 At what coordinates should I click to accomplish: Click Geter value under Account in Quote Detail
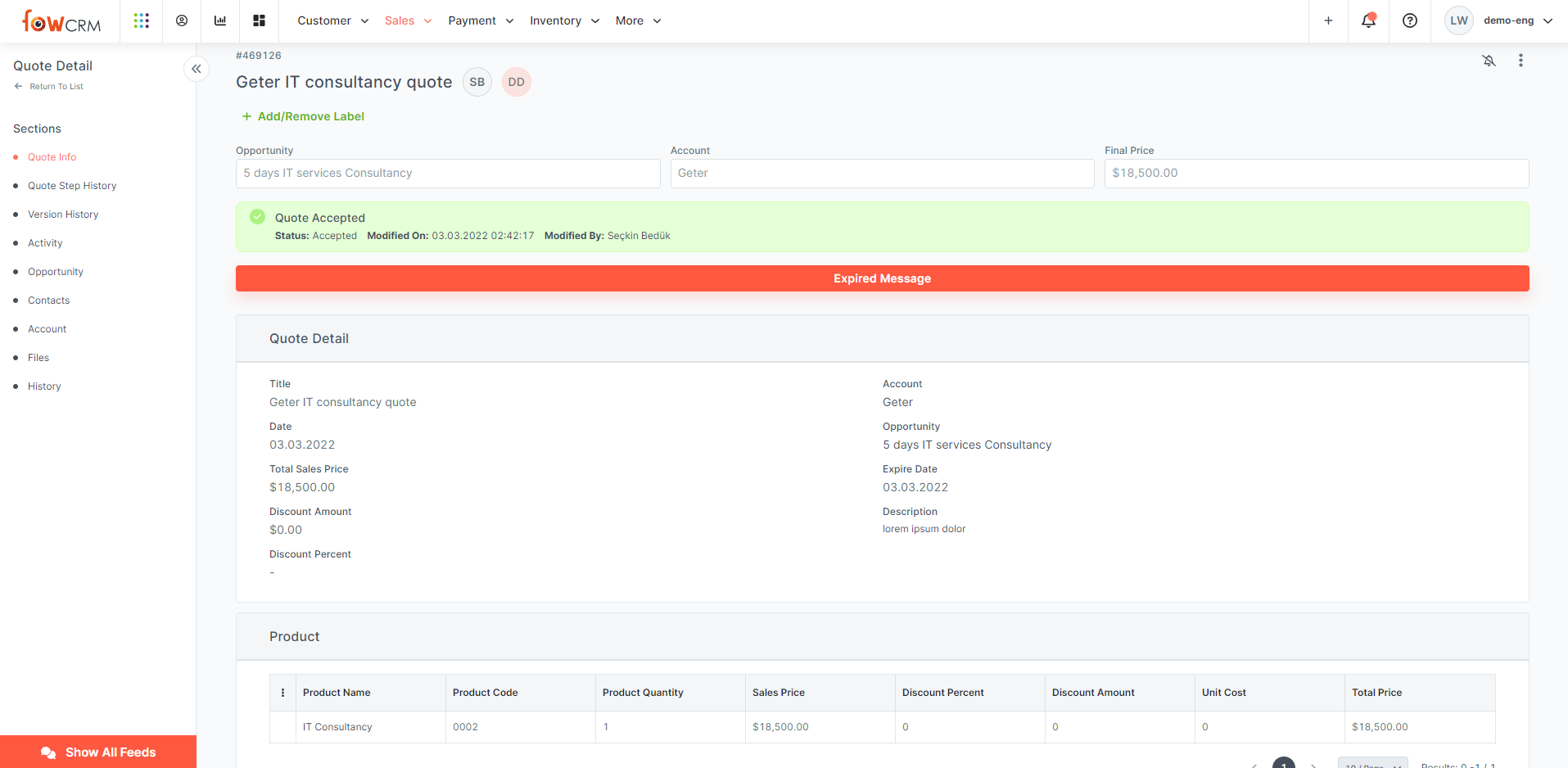point(897,402)
